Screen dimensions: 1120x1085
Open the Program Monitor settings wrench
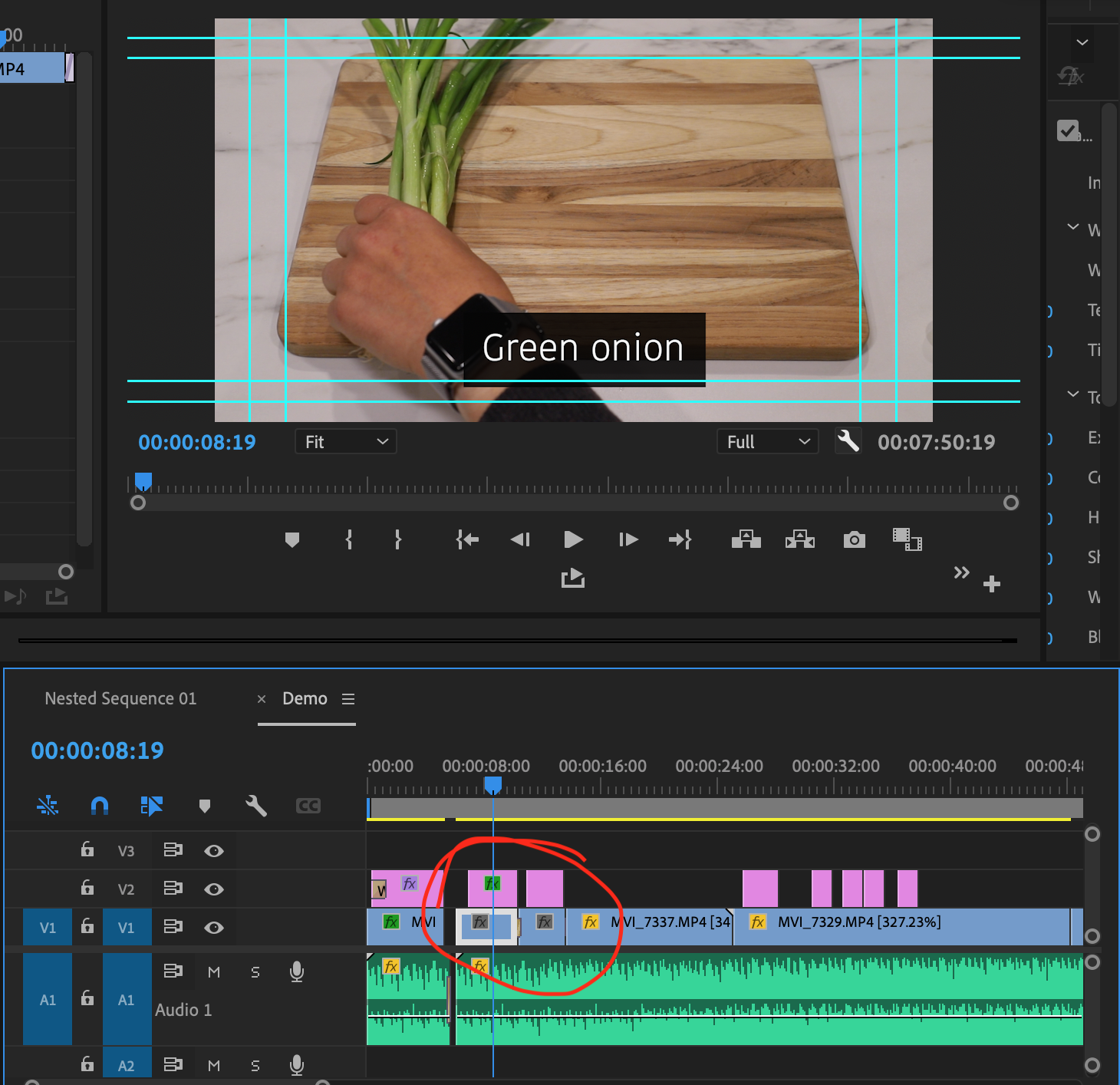tap(848, 441)
